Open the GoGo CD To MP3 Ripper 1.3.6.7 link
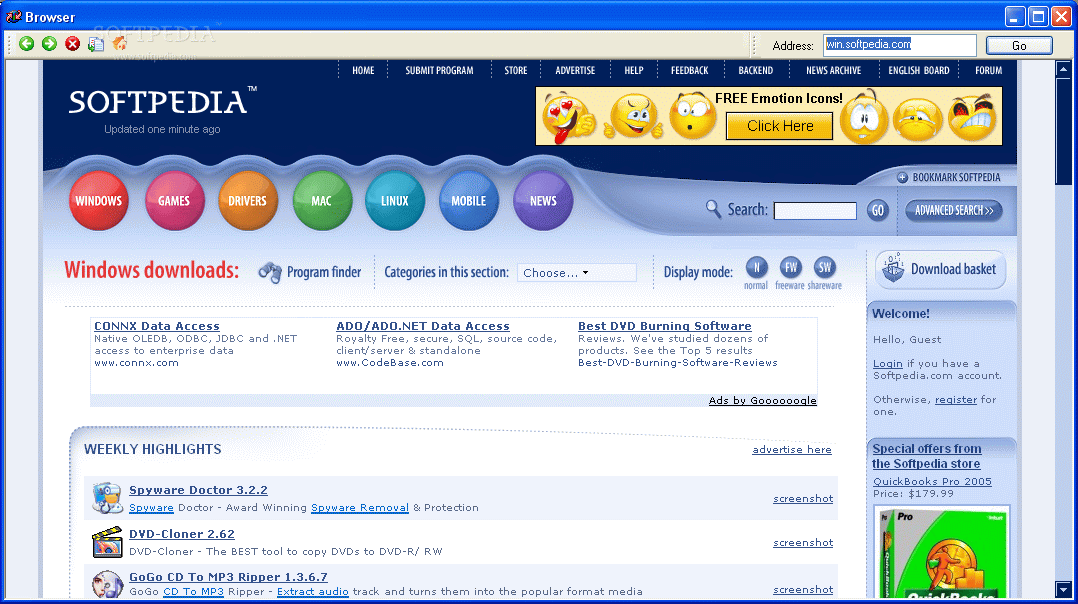This screenshot has width=1078, height=604. (x=228, y=577)
